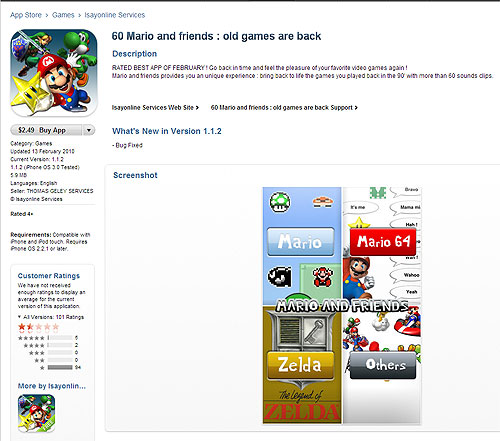
Task: Expand the All Versions ratings disclosure triangle
Action: coord(19,317)
